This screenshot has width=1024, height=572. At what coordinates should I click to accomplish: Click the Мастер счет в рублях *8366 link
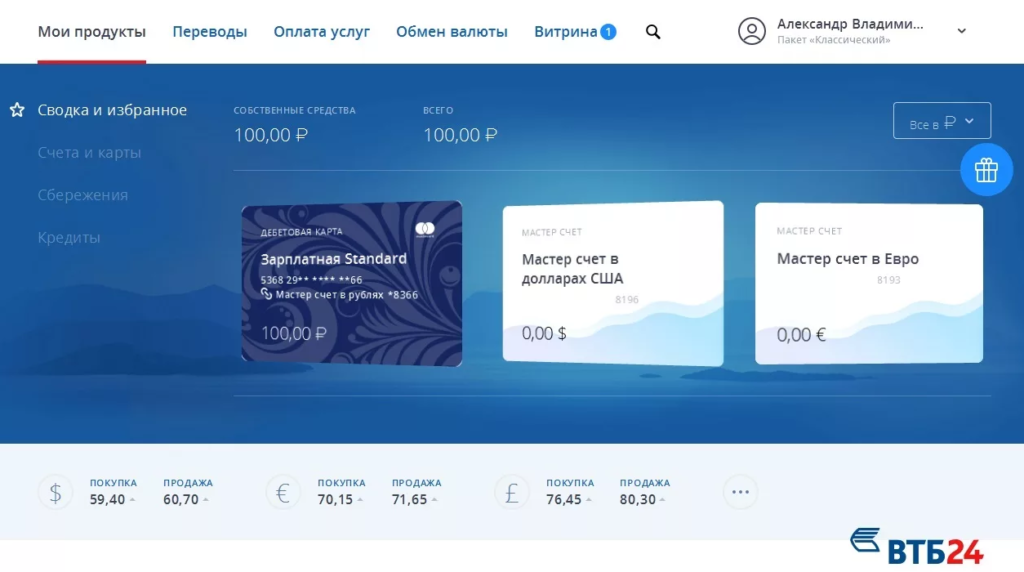pyautogui.click(x=347, y=294)
